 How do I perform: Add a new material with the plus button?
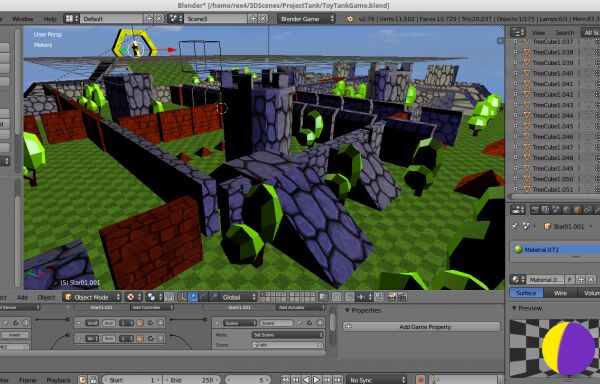click(x=581, y=280)
